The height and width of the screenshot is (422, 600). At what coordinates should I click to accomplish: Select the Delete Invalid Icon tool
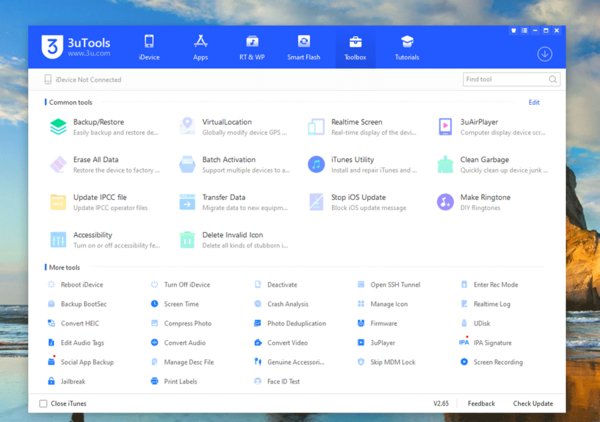[x=187, y=240]
